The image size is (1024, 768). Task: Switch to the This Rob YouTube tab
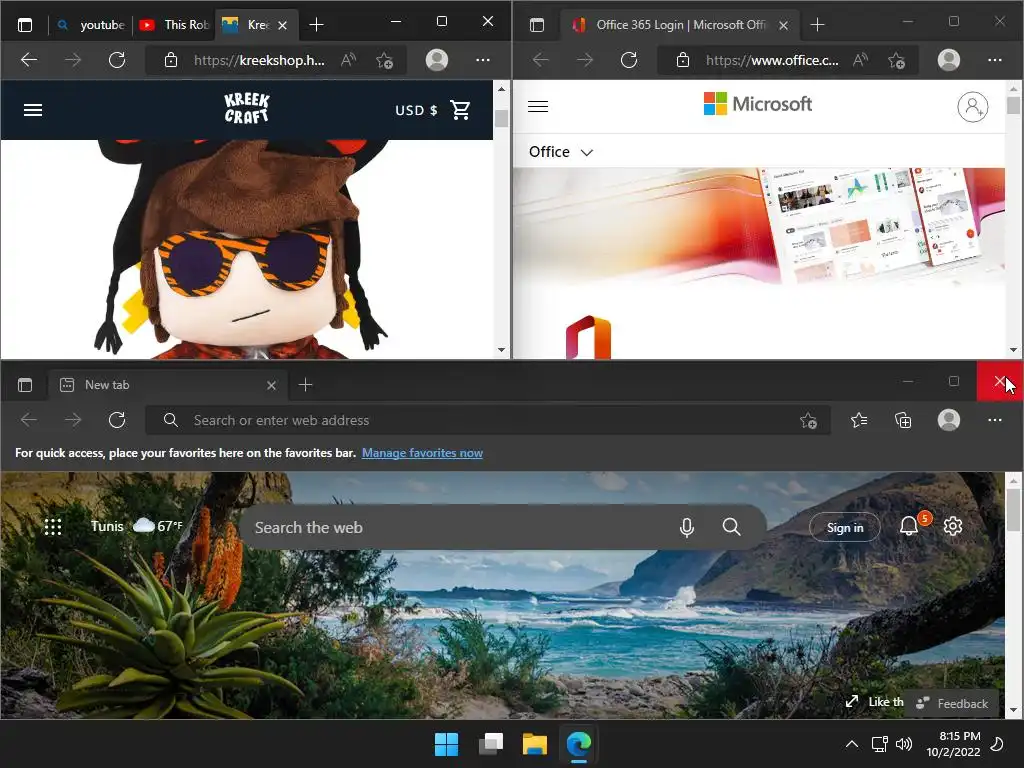[174, 25]
